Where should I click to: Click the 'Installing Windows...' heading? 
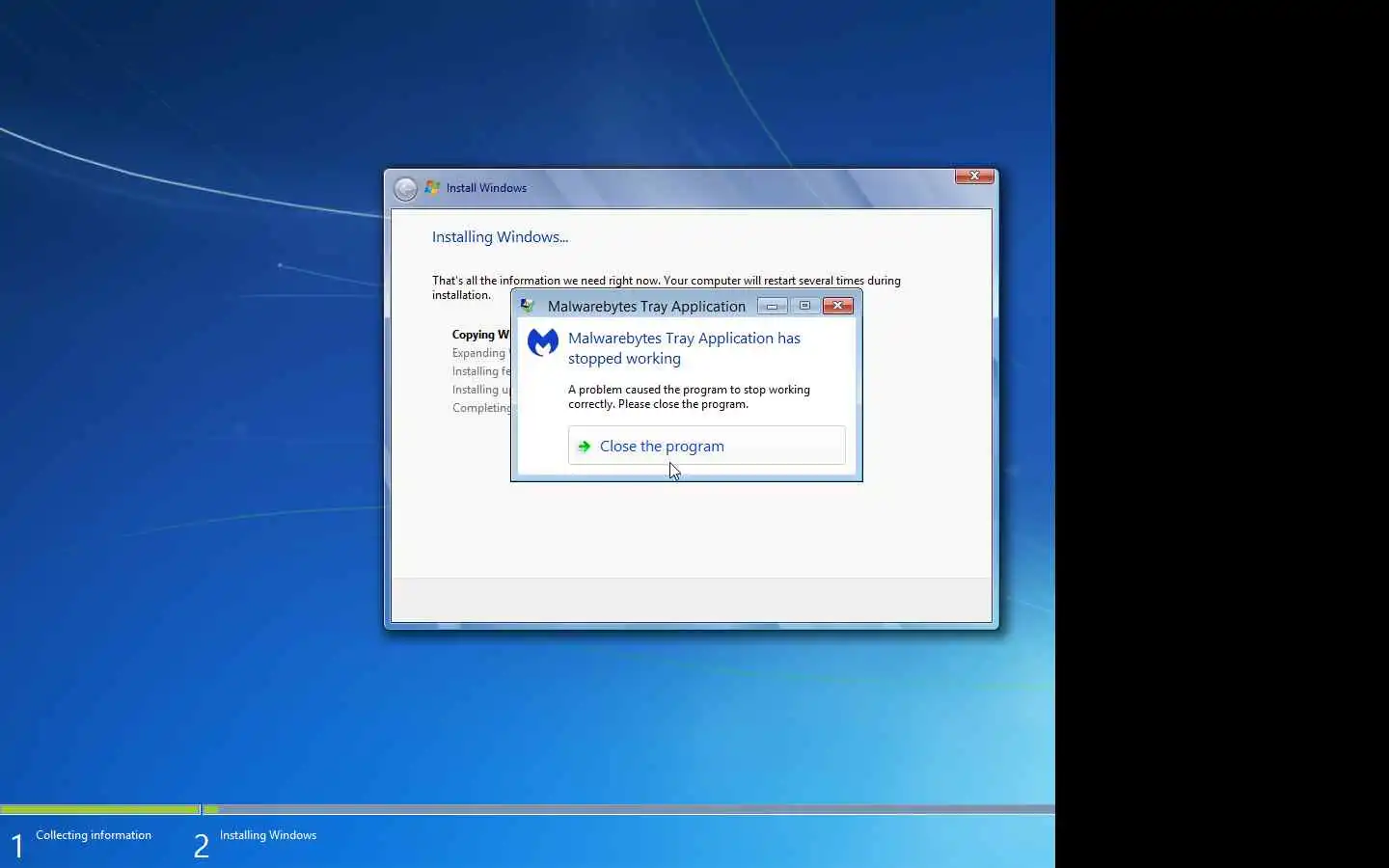pyautogui.click(x=500, y=237)
